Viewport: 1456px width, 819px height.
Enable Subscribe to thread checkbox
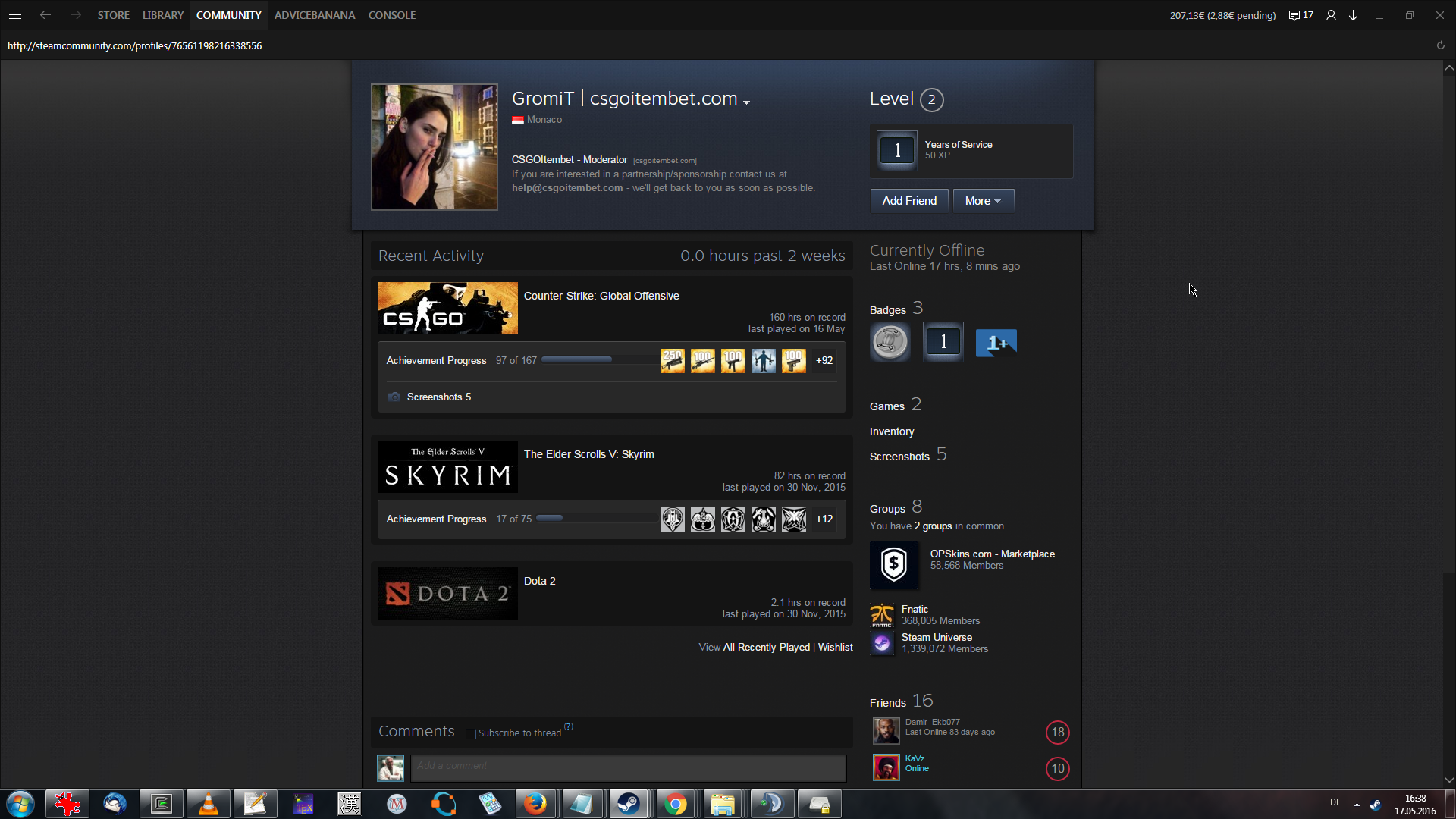[x=471, y=733]
